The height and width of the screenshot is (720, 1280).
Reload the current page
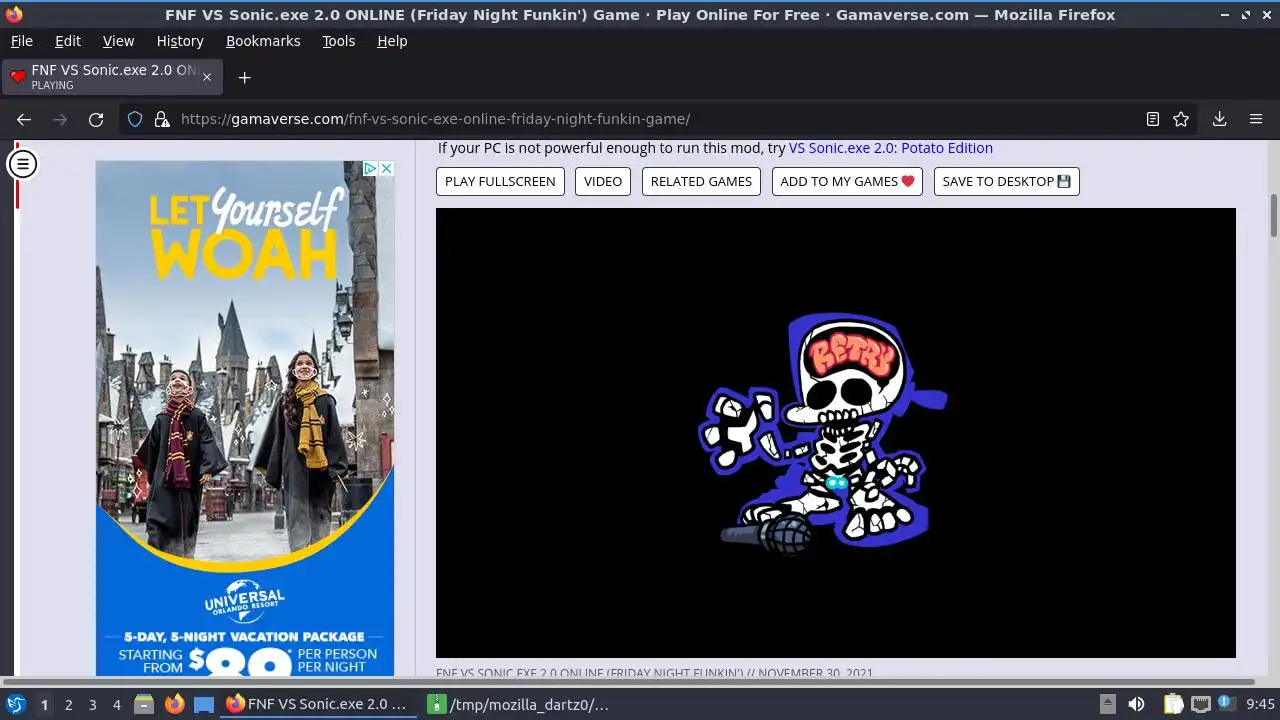point(96,119)
